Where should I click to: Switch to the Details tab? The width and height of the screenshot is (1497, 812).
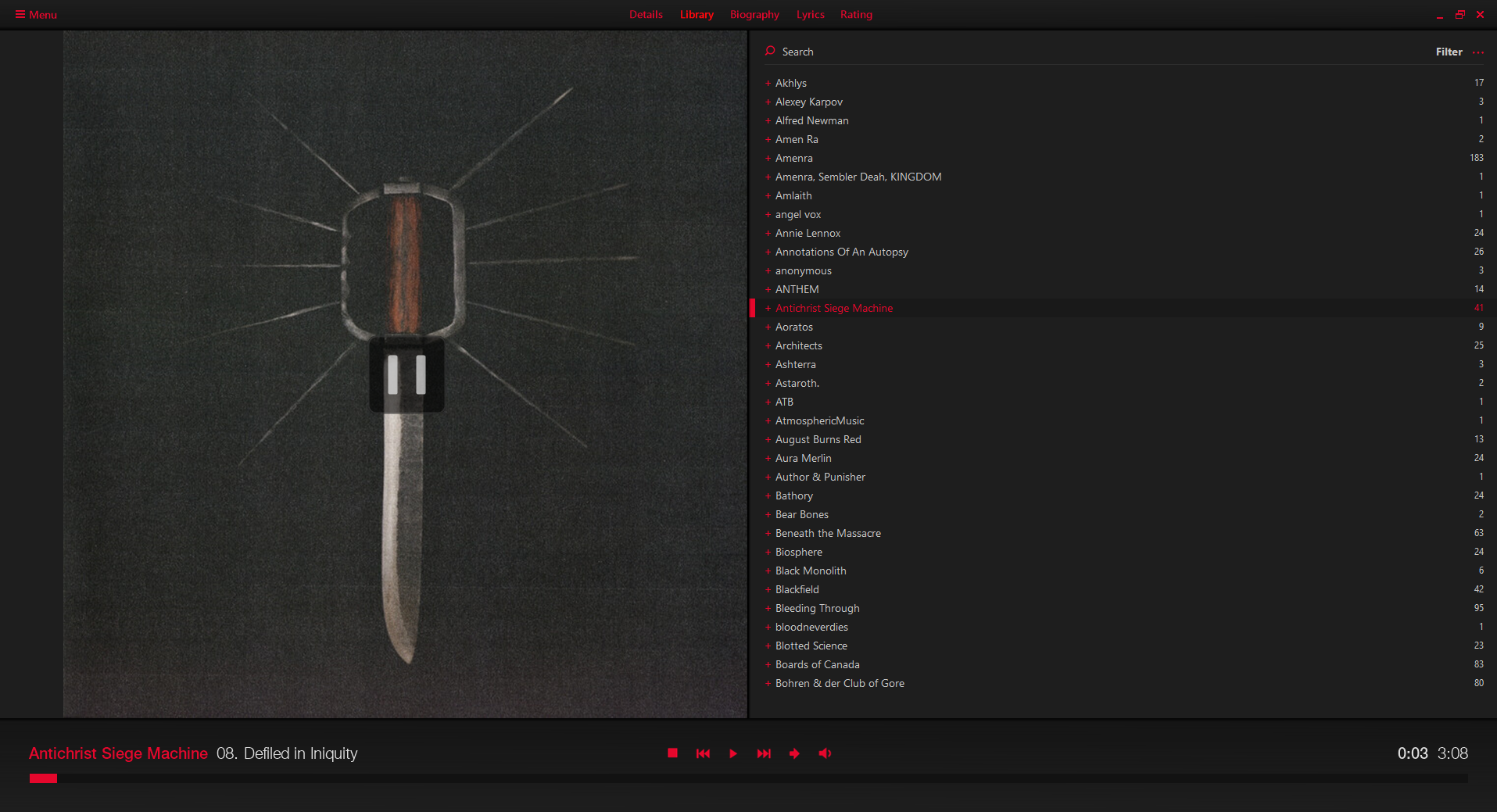pos(646,14)
